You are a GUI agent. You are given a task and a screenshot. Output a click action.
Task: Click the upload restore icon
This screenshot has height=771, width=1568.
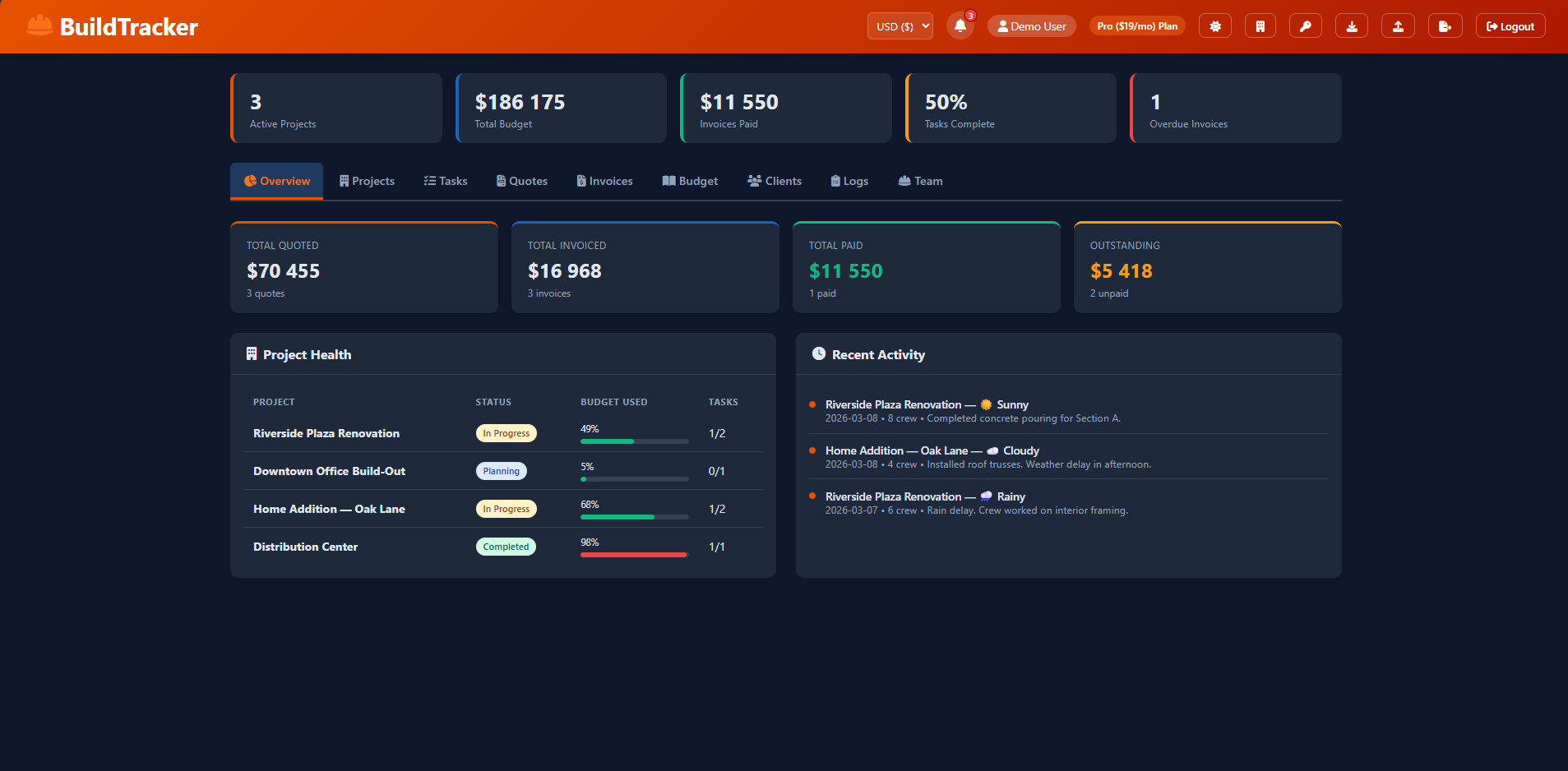point(1398,25)
